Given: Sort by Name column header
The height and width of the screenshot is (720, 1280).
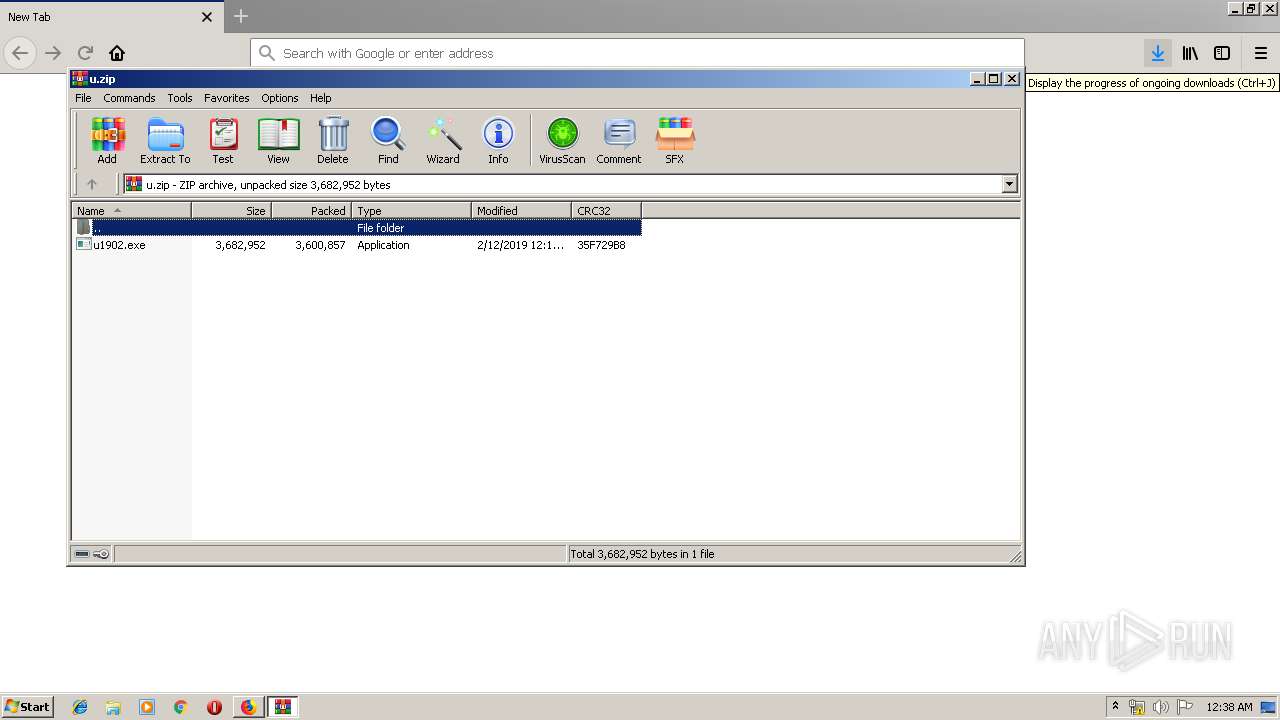Looking at the screenshot, I should (x=132, y=211).
